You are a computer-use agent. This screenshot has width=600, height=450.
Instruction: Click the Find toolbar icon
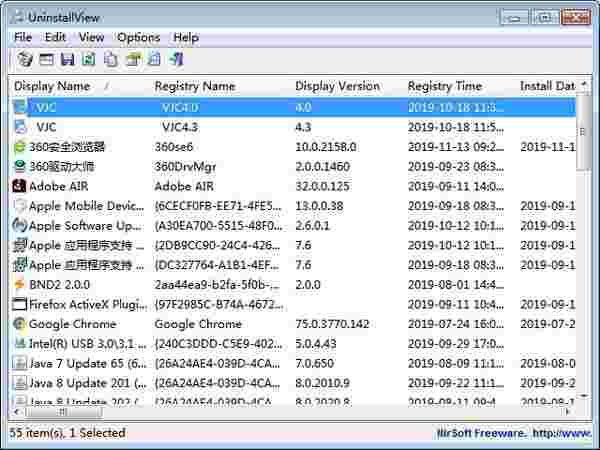[154, 60]
